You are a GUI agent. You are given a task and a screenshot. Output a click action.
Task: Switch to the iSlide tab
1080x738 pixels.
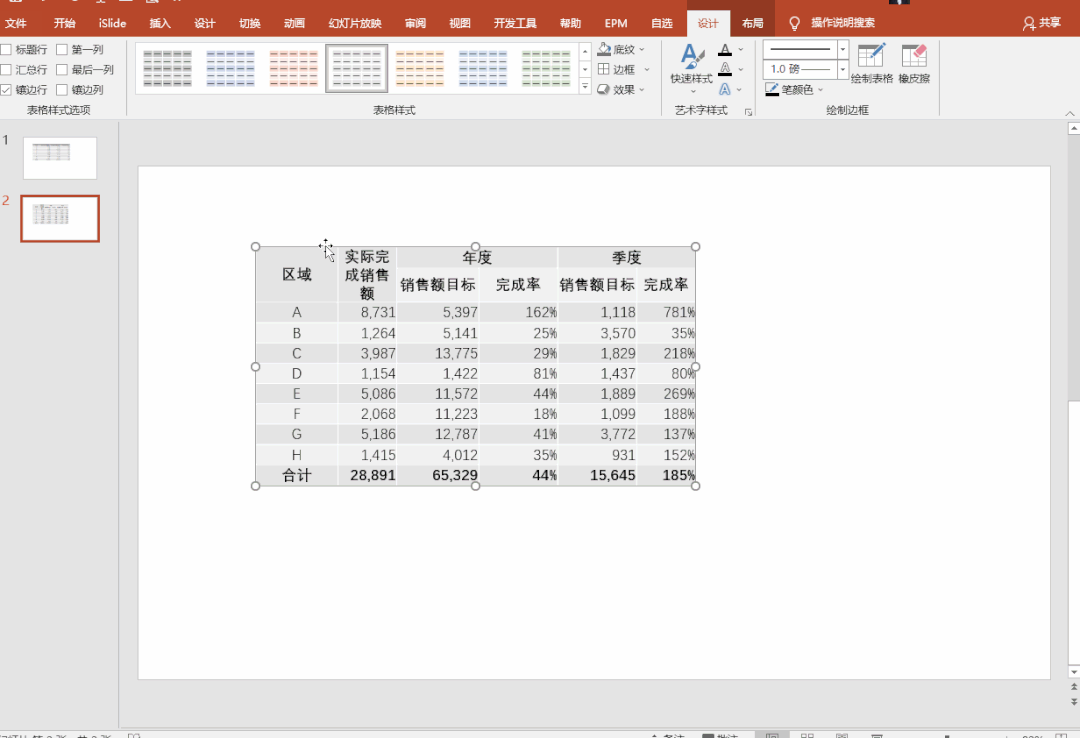pyautogui.click(x=112, y=23)
